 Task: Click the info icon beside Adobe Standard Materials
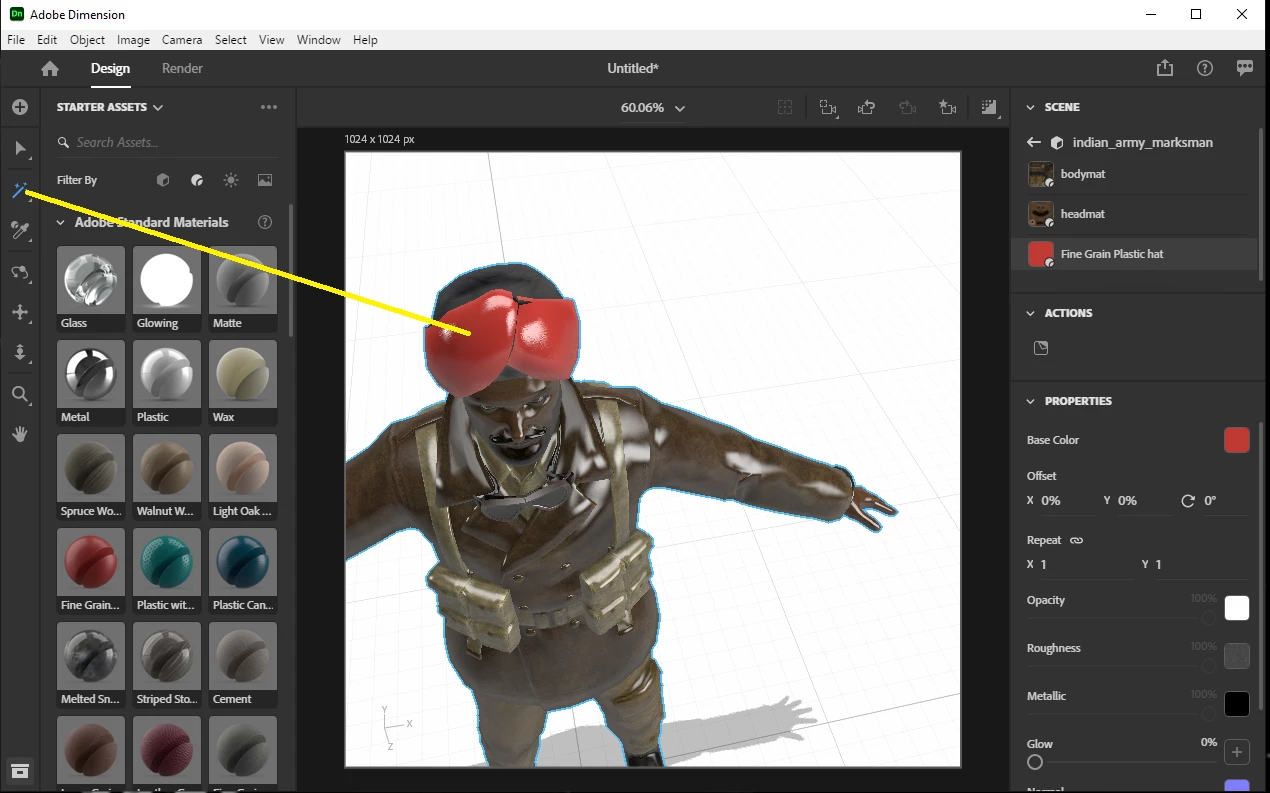point(265,222)
